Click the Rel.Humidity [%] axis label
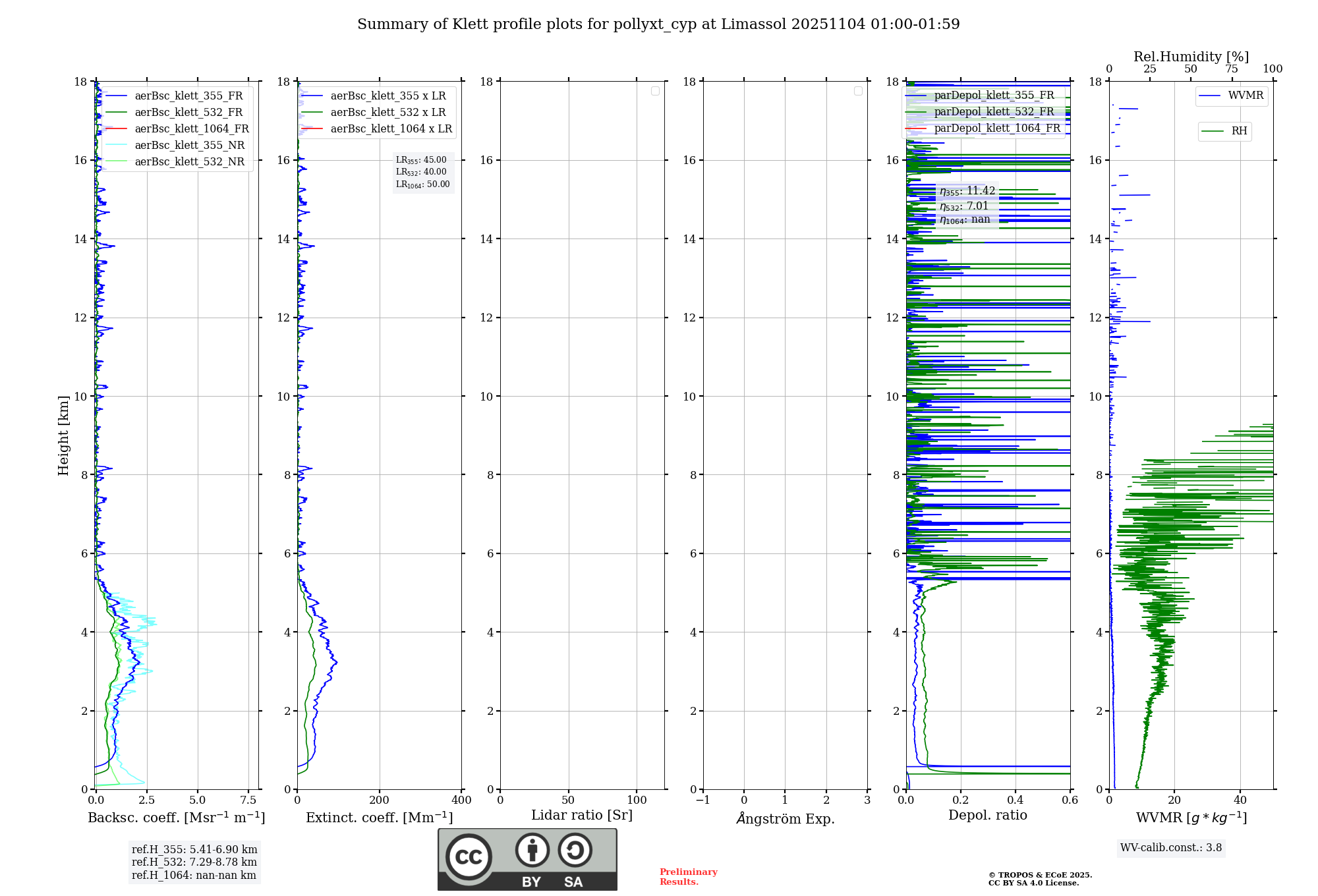1318x896 pixels. click(x=1191, y=57)
